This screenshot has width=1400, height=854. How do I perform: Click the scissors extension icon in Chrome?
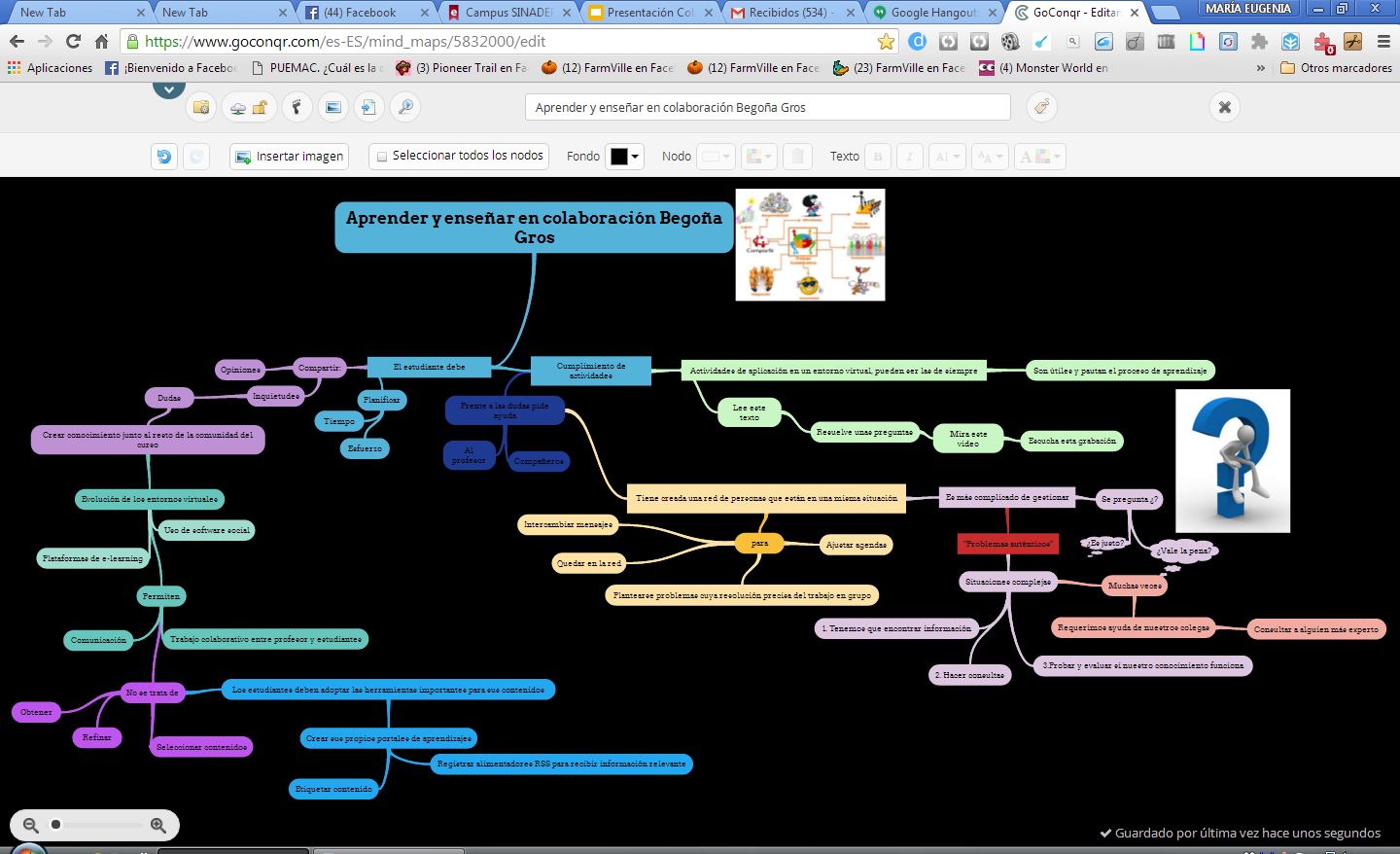click(x=1352, y=41)
